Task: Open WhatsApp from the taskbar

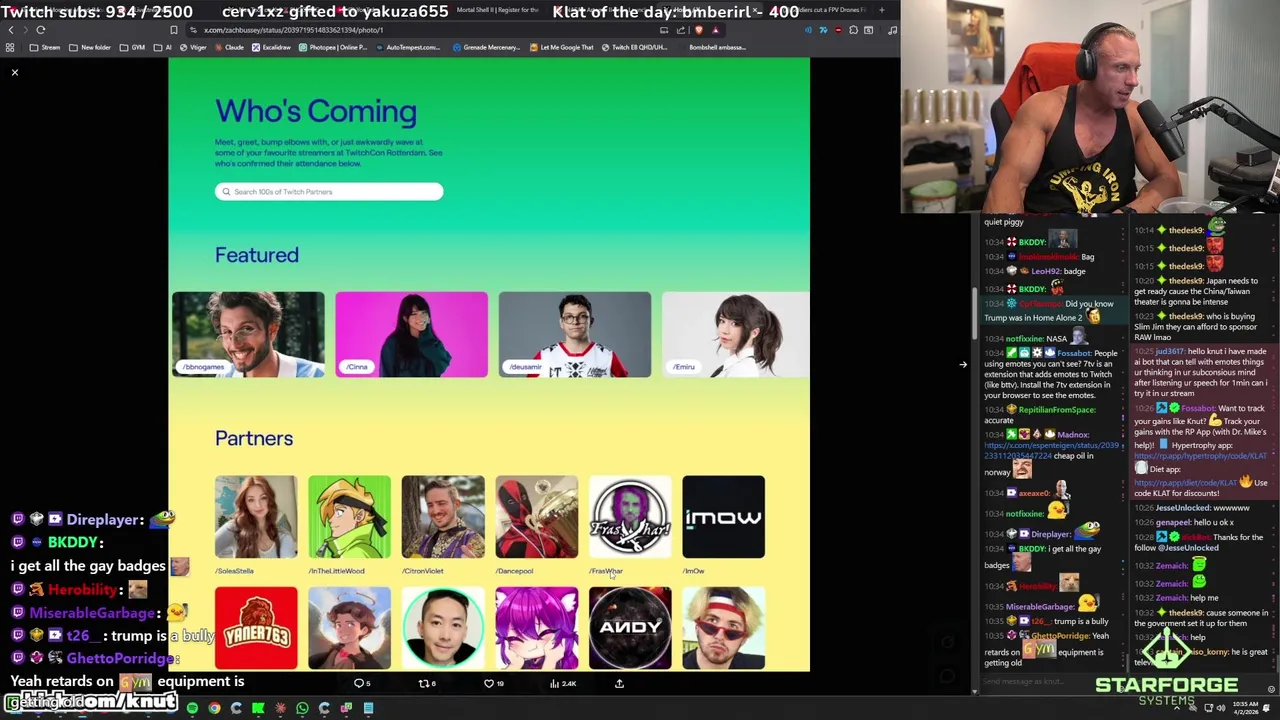Action: (x=302, y=708)
